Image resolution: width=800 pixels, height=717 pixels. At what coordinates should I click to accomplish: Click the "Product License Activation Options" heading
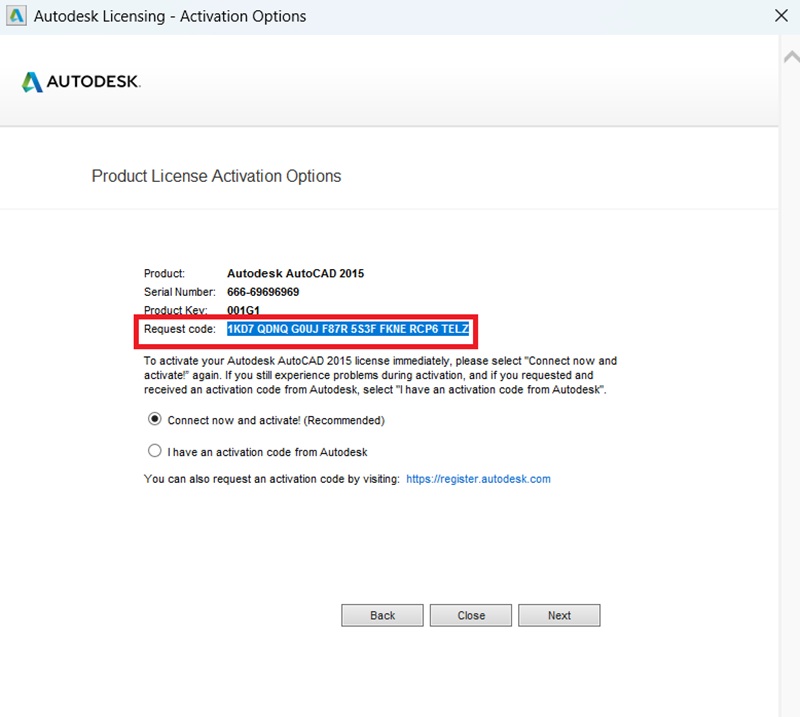point(216,176)
